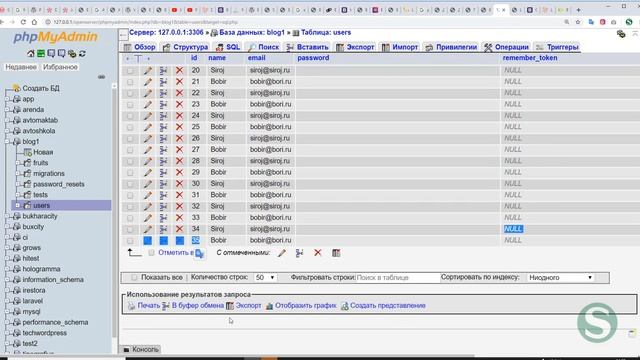Expand the mysql database tree node
This screenshot has height=360, width=640.
[7, 311]
